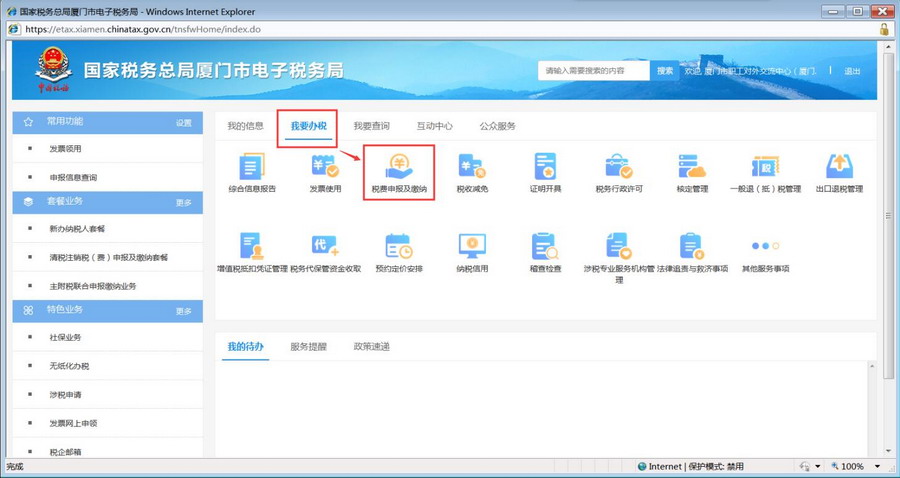Switch to 公众服务 tab
The width and height of the screenshot is (900, 478).
pyautogui.click(x=498, y=126)
